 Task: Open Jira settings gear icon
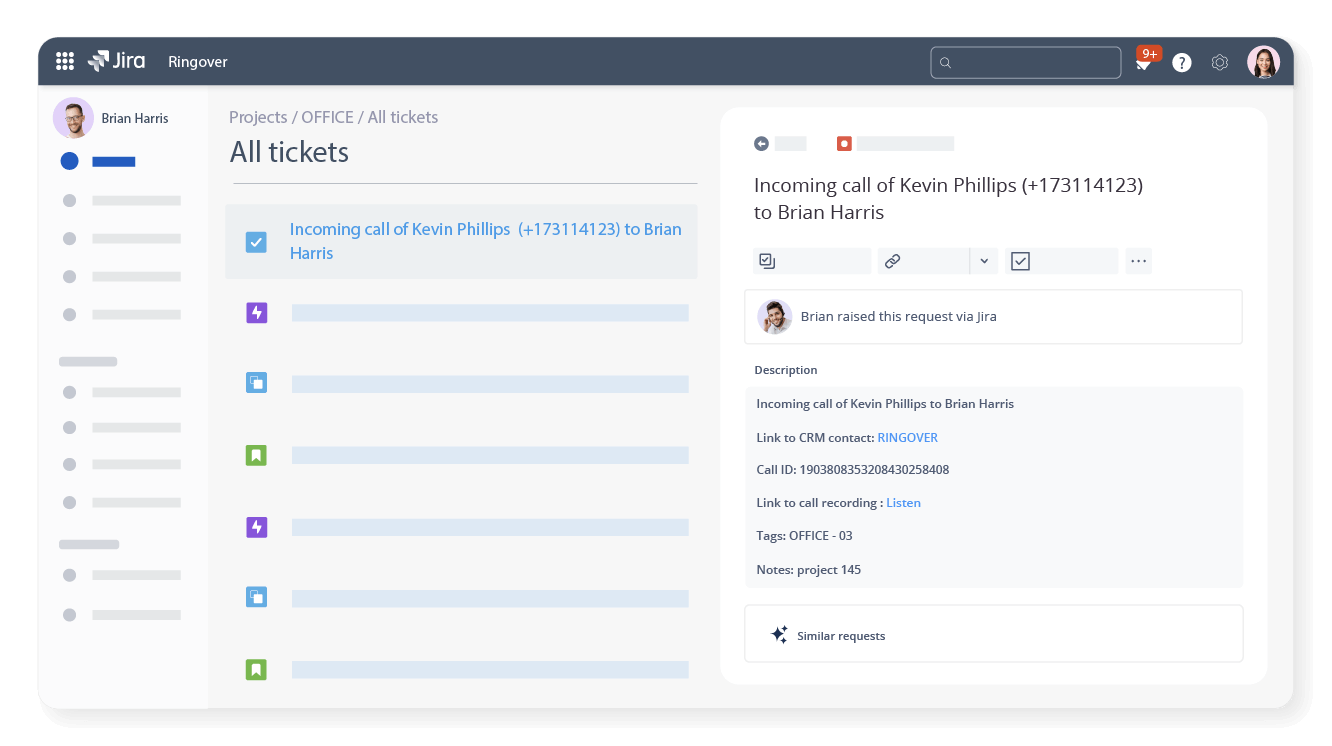tap(1219, 61)
